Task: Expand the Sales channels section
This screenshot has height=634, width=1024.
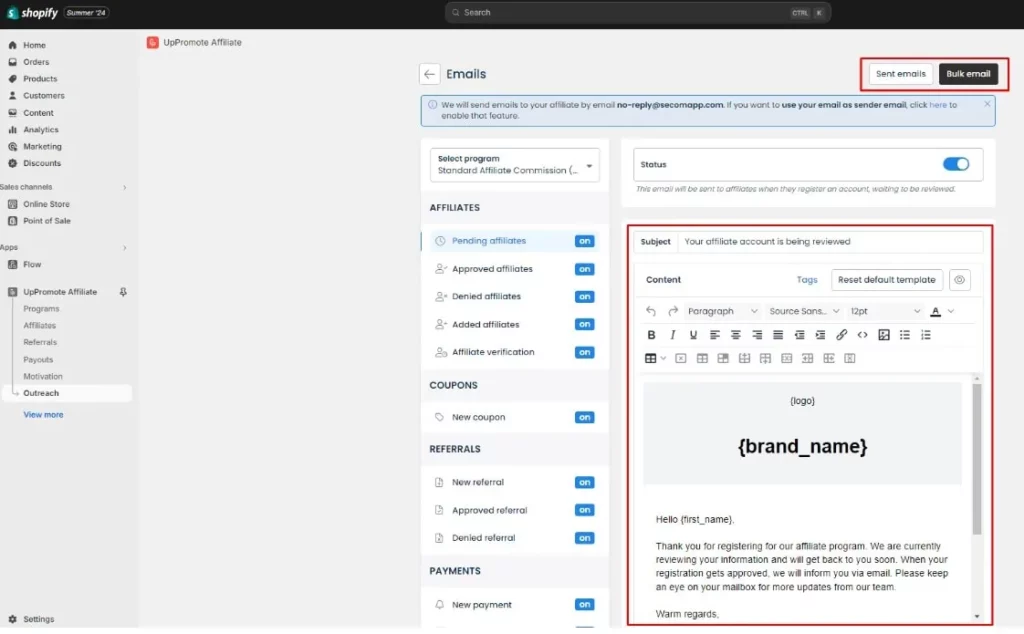Action: pos(124,187)
